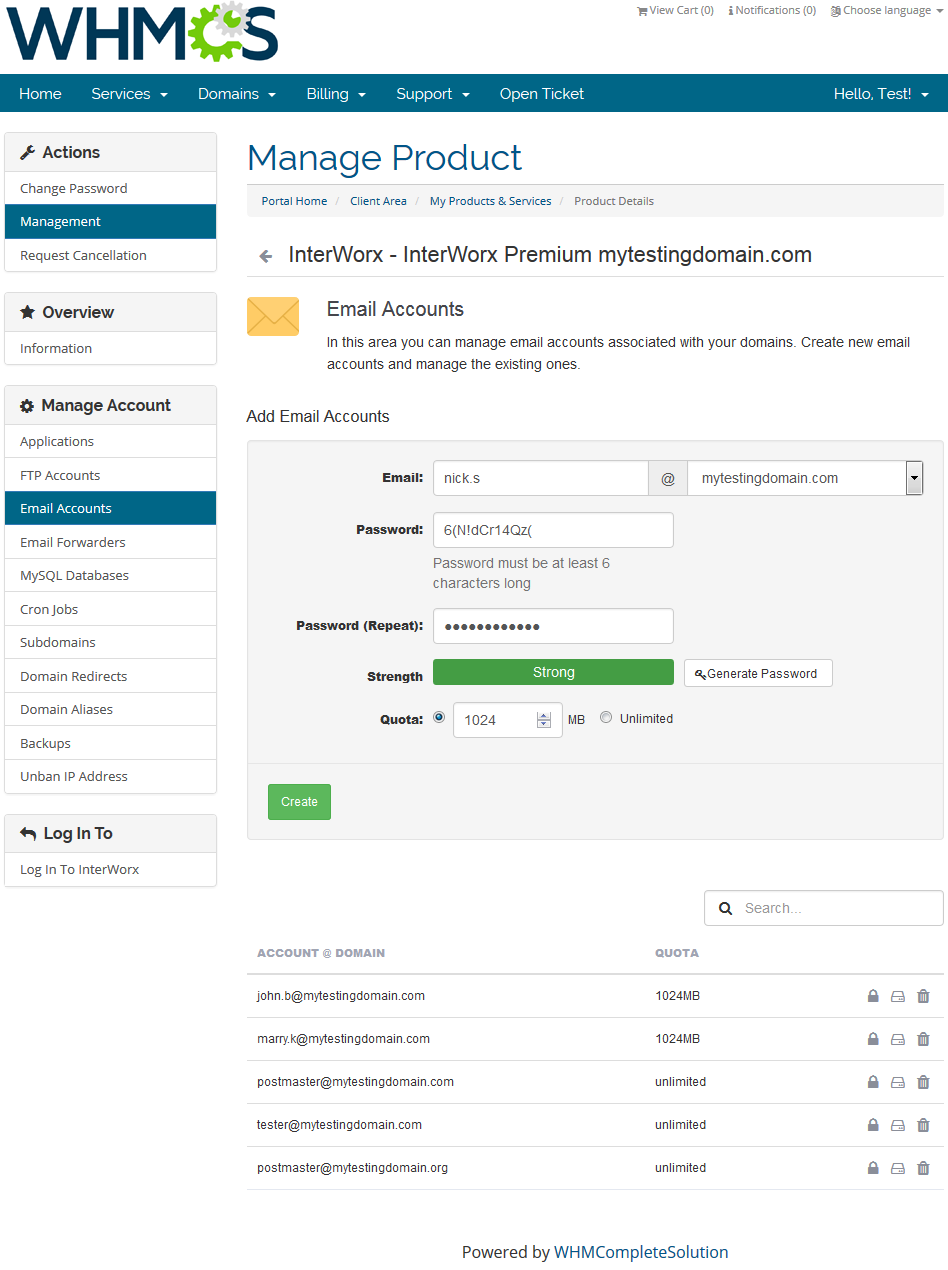Click trash icon for postmaster@mytestingdomain.com
The height and width of the screenshot is (1270, 948).
click(x=923, y=1082)
